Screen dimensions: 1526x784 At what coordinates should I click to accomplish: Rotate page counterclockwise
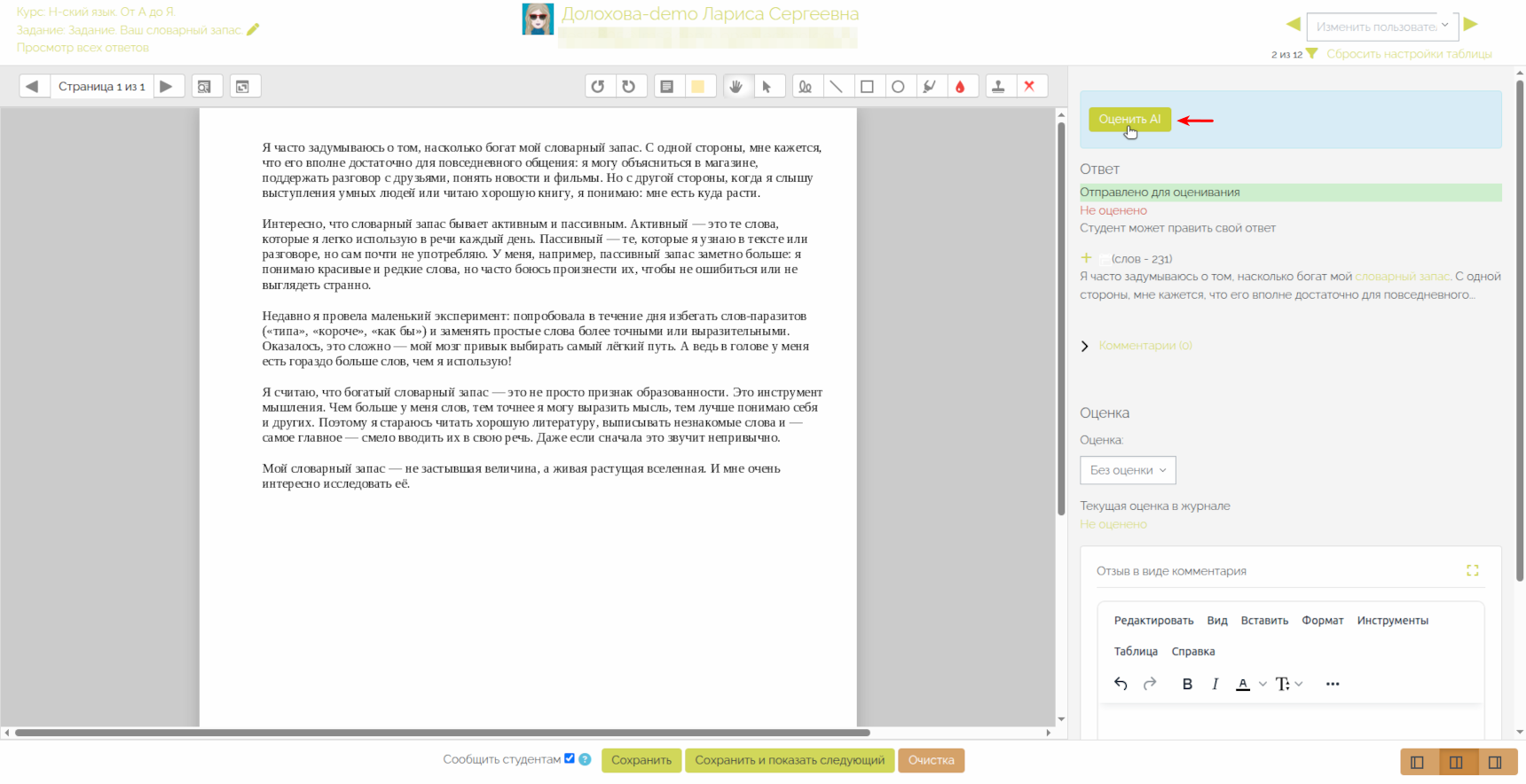pos(598,86)
